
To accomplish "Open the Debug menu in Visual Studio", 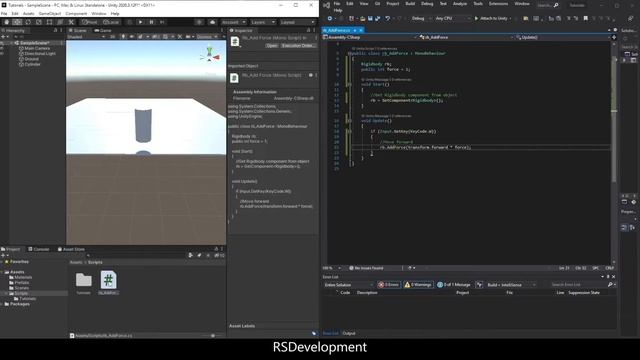I will pos(427,4).
